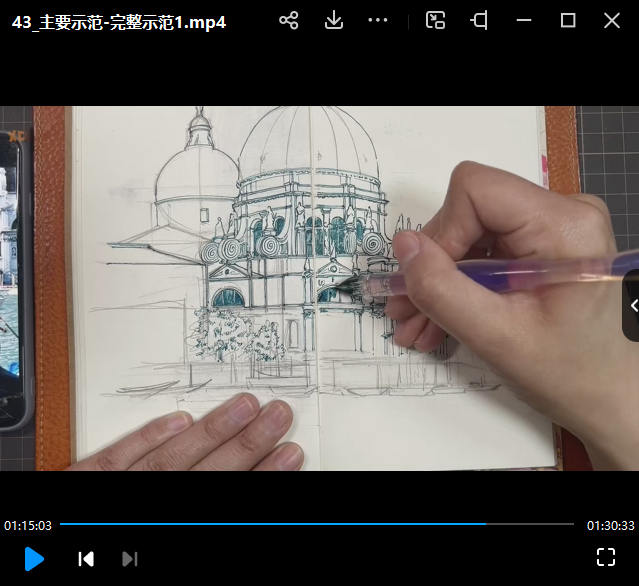Download the video using the download icon

coord(334,21)
